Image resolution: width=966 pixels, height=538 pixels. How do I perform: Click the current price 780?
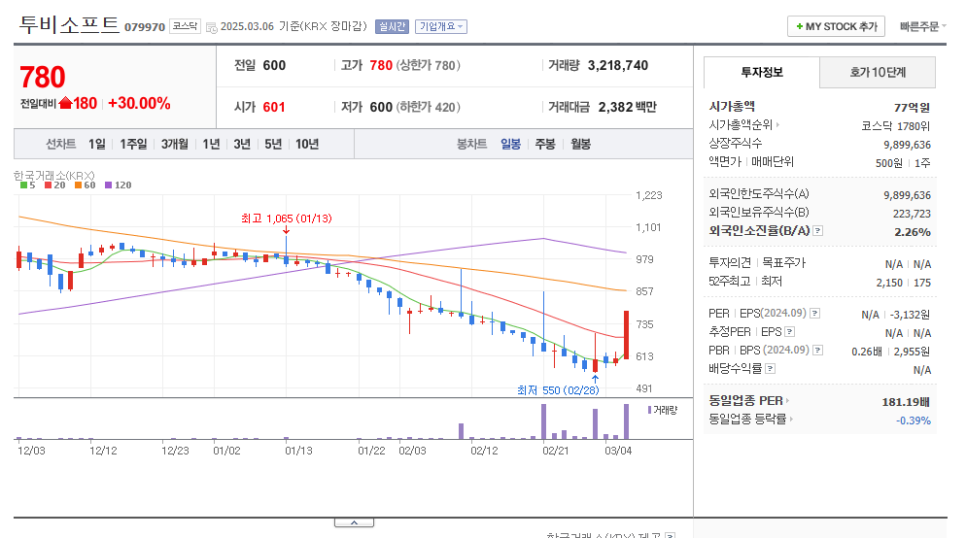pyautogui.click(x=43, y=78)
